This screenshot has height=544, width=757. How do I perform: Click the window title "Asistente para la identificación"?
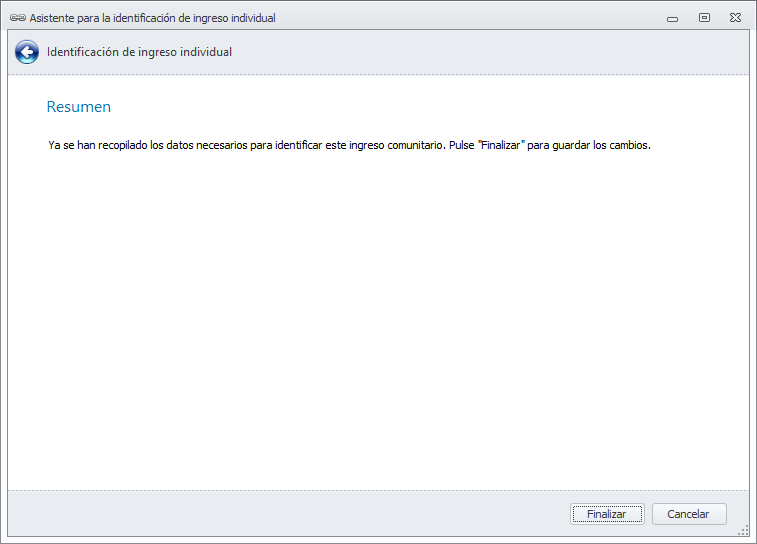tap(152, 18)
